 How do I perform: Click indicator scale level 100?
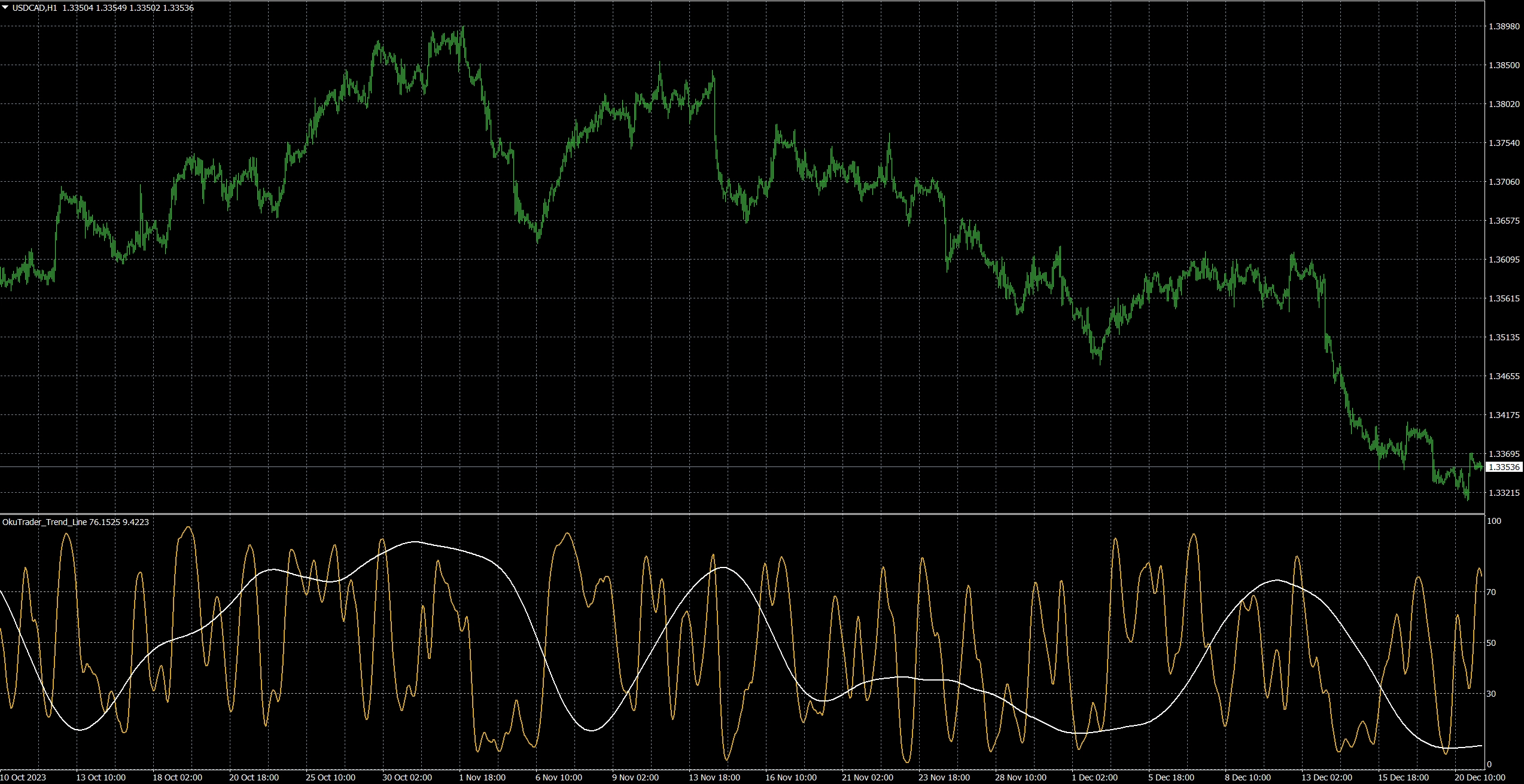(1494, 521)
